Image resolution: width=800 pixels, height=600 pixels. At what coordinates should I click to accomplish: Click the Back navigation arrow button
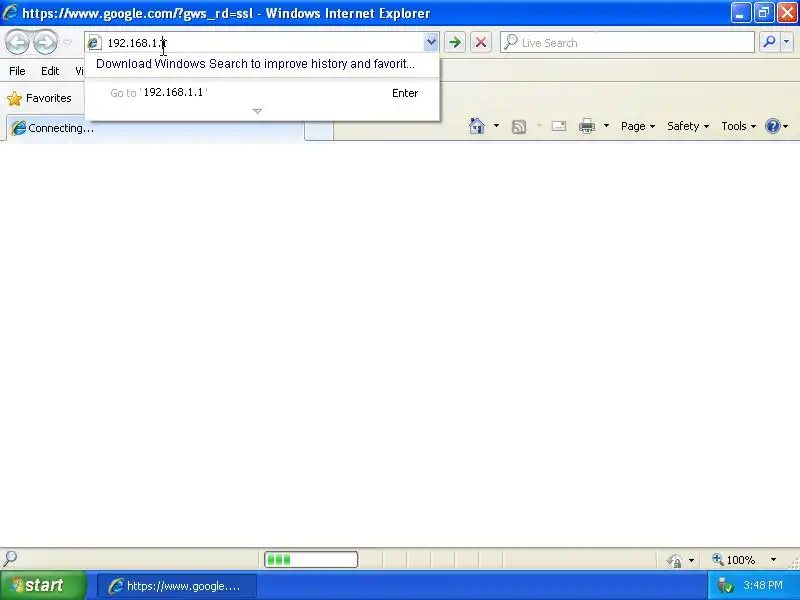pos(18,42)
